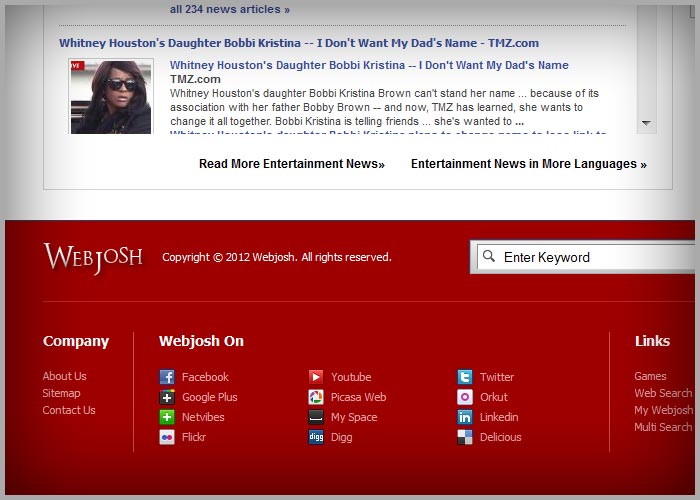Open the About Us page

point(64,376)
